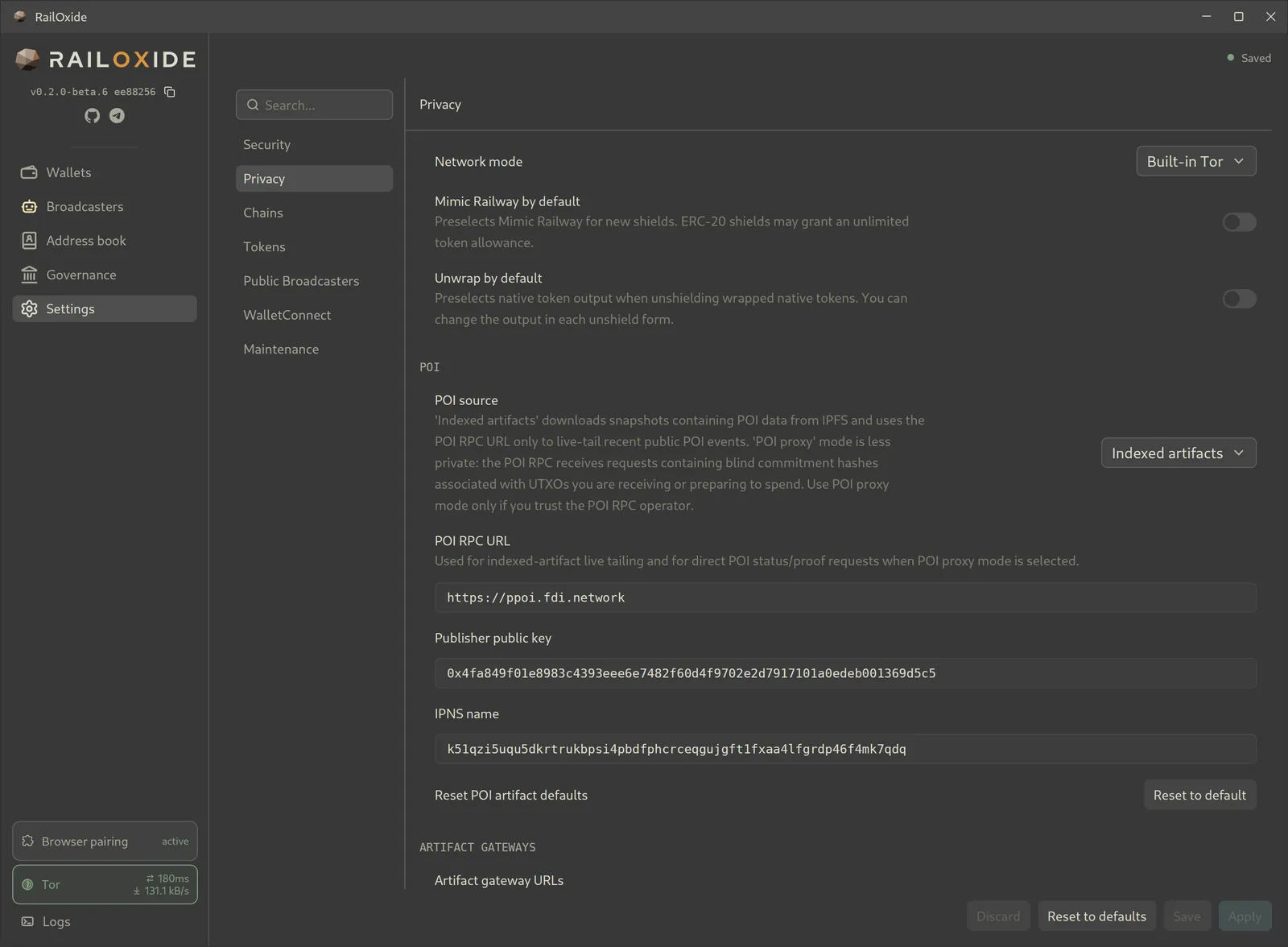Viewport: 1288px width, 947px height.
Task: Click the RailOxide logo
Action: [105, 60]
